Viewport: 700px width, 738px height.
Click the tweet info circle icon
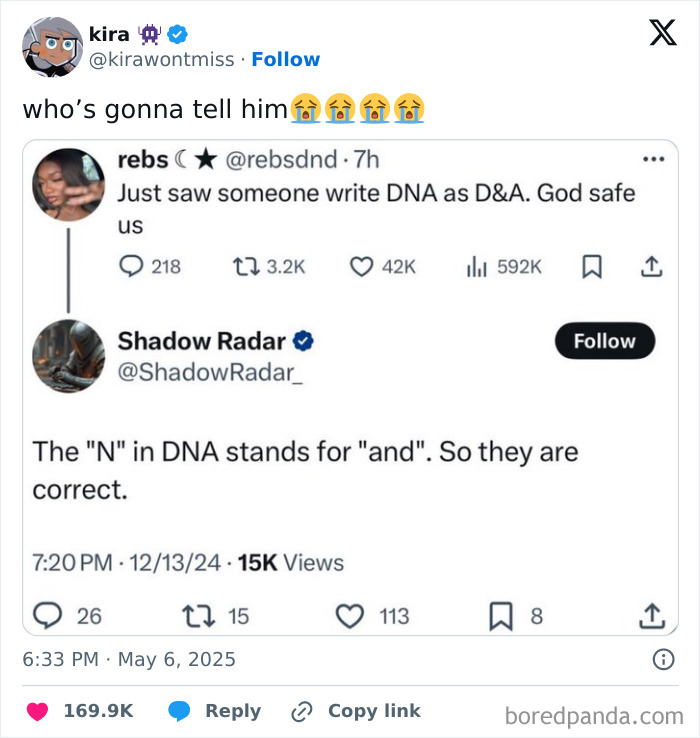click(663, 659)
